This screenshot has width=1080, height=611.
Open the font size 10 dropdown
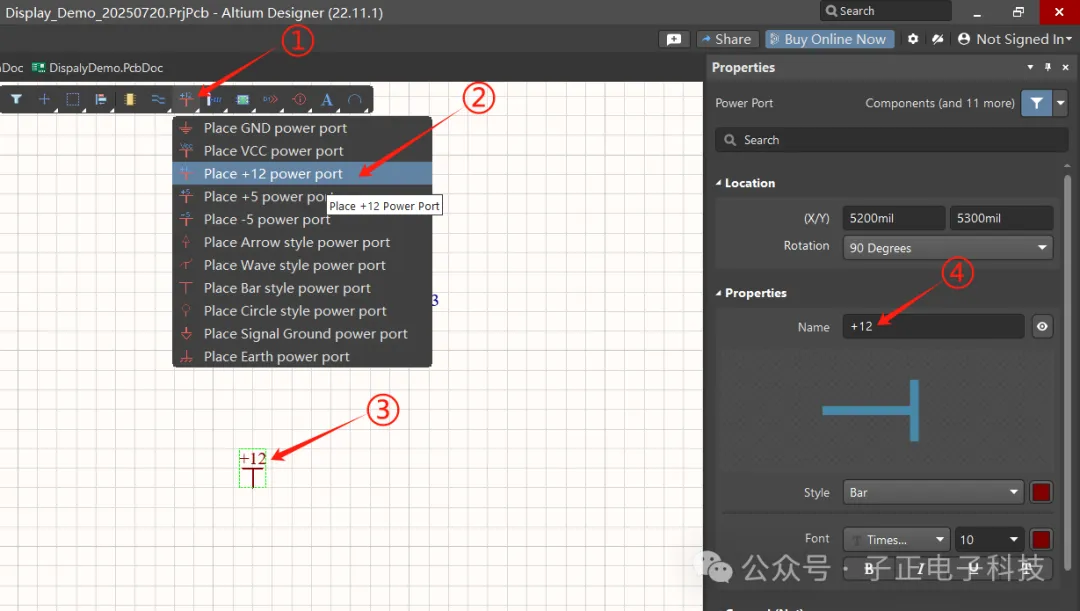[989, 539]
